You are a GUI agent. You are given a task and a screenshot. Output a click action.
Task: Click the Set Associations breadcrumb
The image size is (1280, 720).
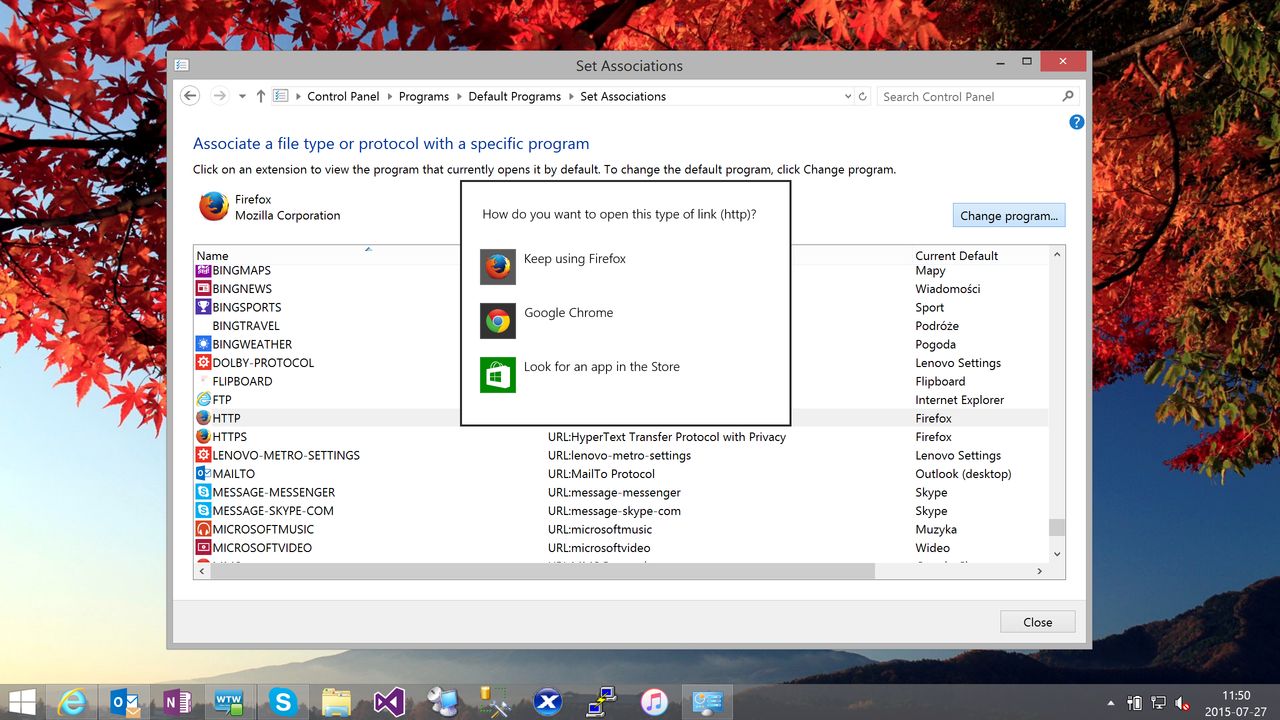coord(623,96)
